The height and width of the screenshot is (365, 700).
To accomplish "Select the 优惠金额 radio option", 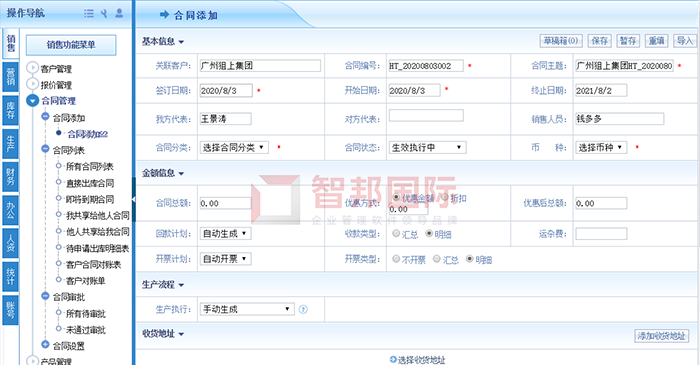I will [x=396, y=197].
